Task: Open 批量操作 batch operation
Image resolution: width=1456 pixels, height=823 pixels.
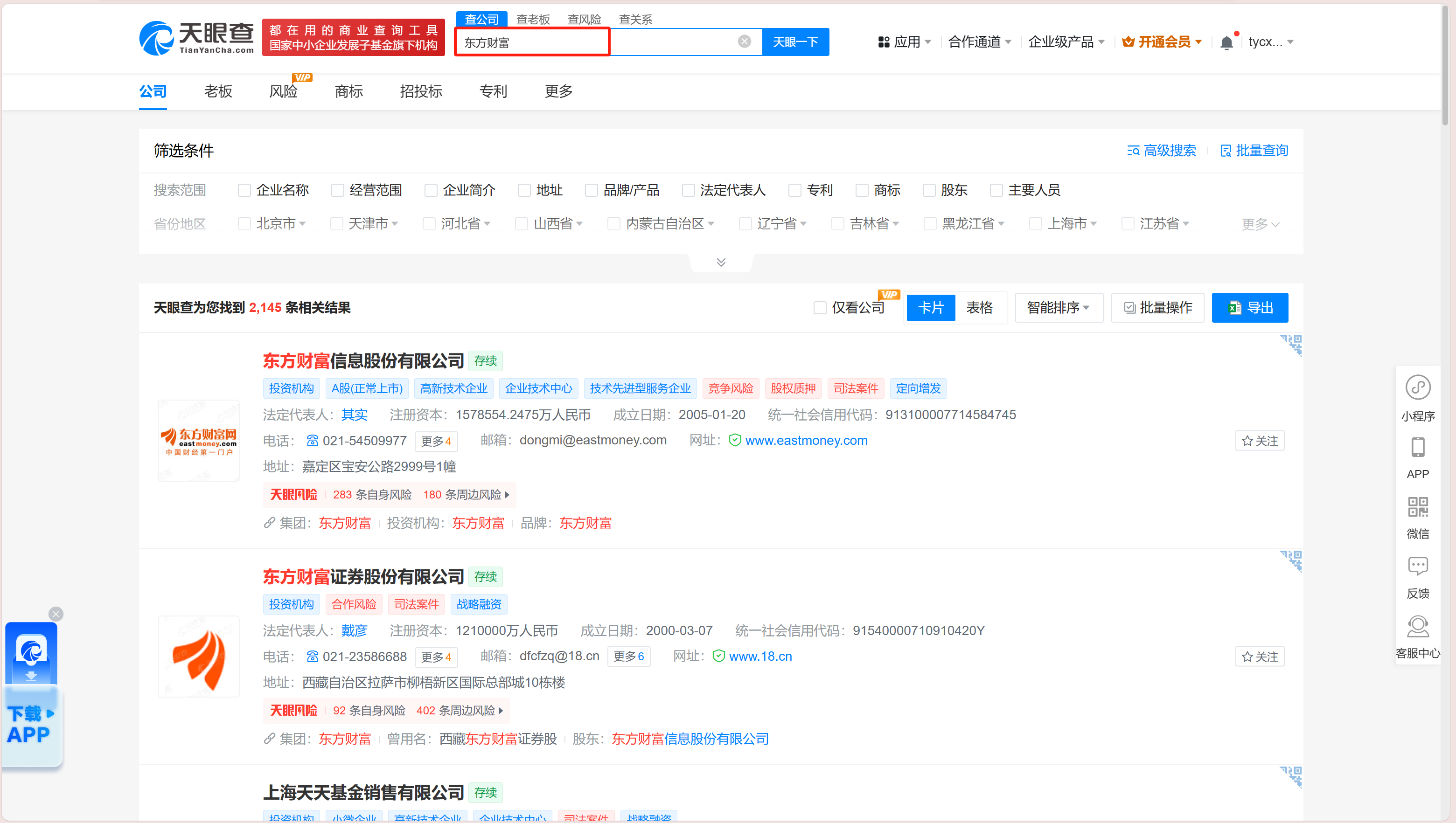Action: pyautogui.click(x=1157, y=308)
